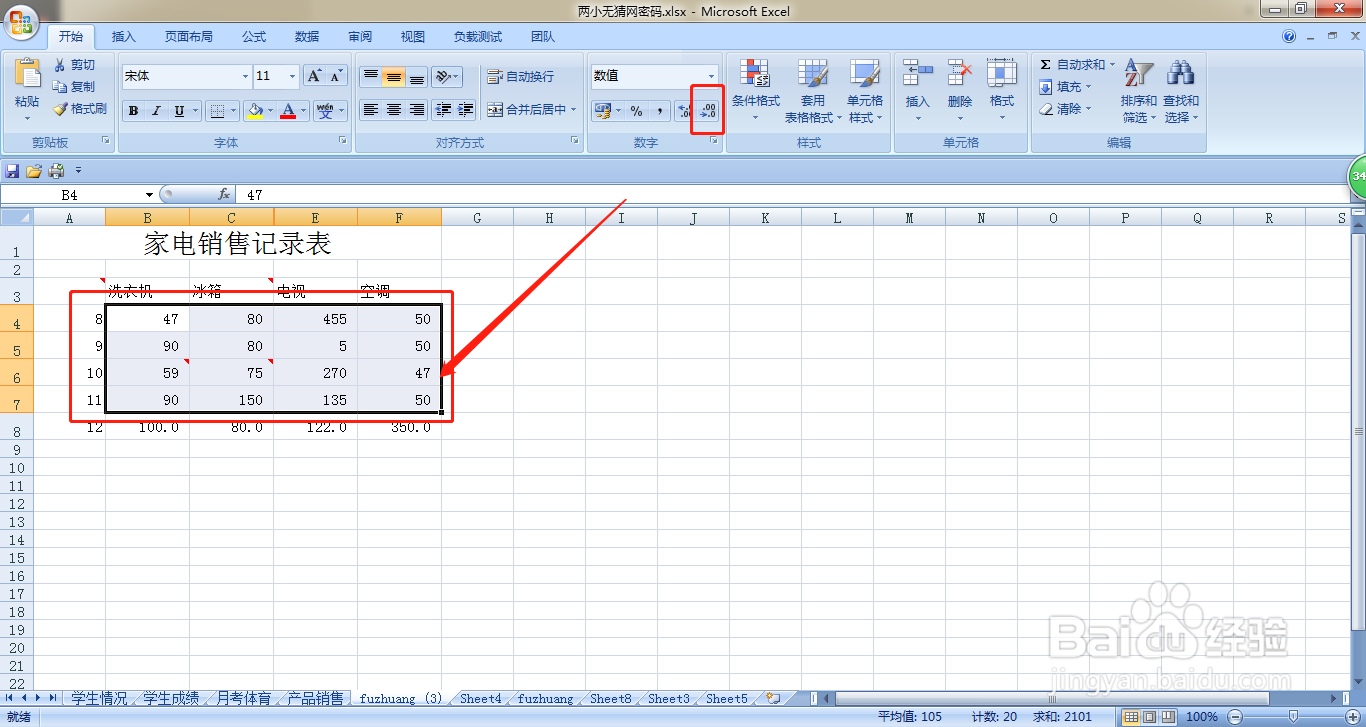Toggle top vertical alignment
Screen dimensions: 1366x727
370,76
